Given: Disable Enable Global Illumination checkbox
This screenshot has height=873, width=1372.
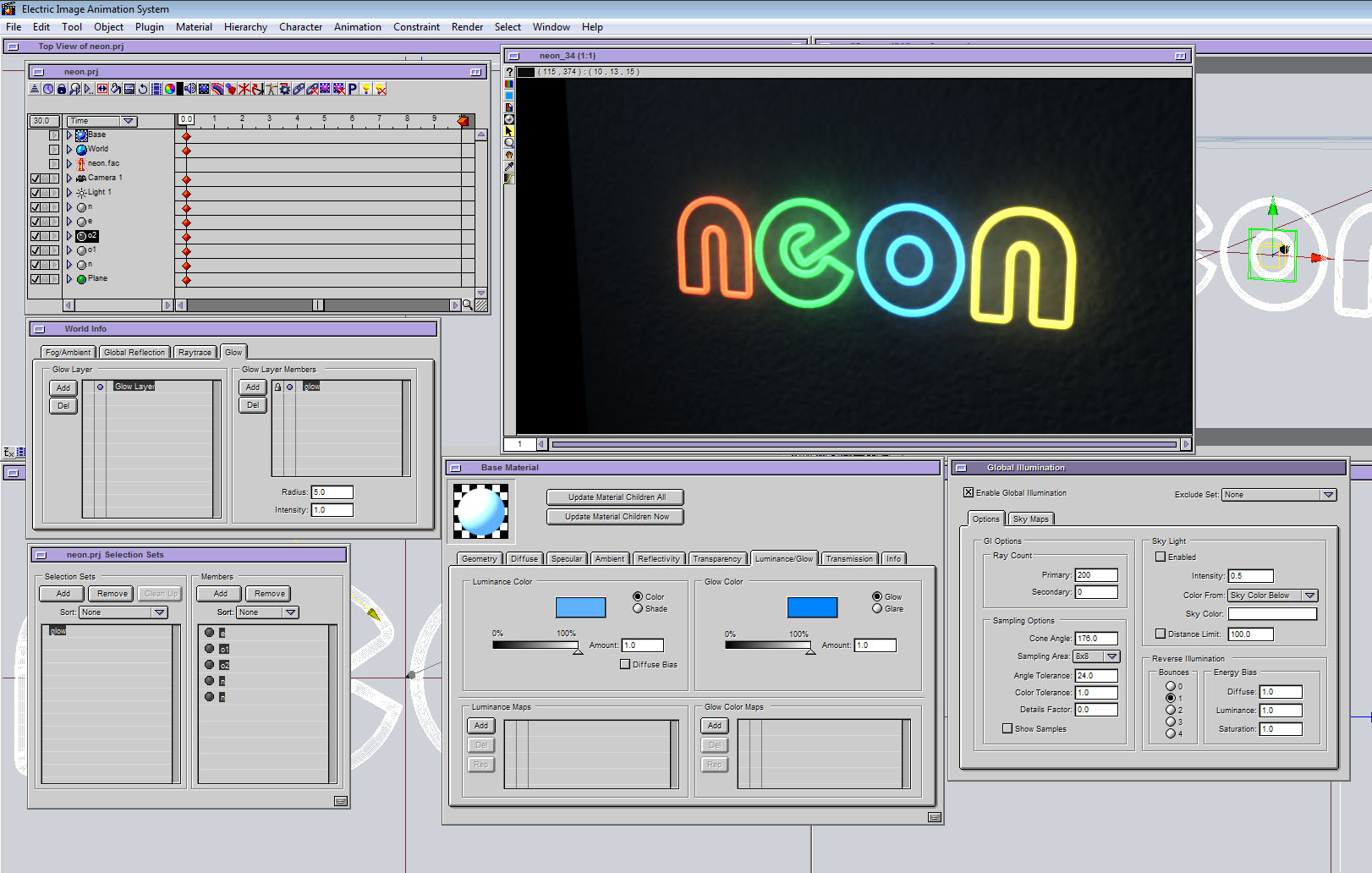Looking at the screenshot, I should 969,492.
